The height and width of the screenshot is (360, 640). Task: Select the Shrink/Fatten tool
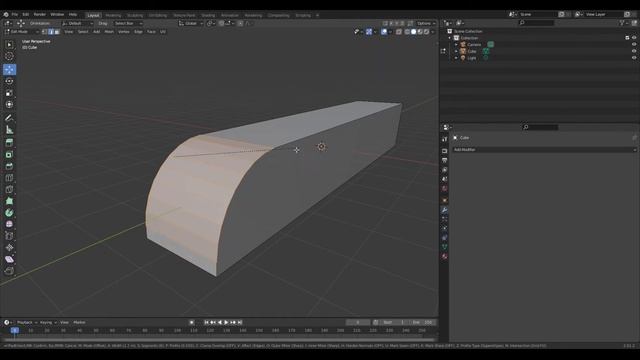pos(9,247)
